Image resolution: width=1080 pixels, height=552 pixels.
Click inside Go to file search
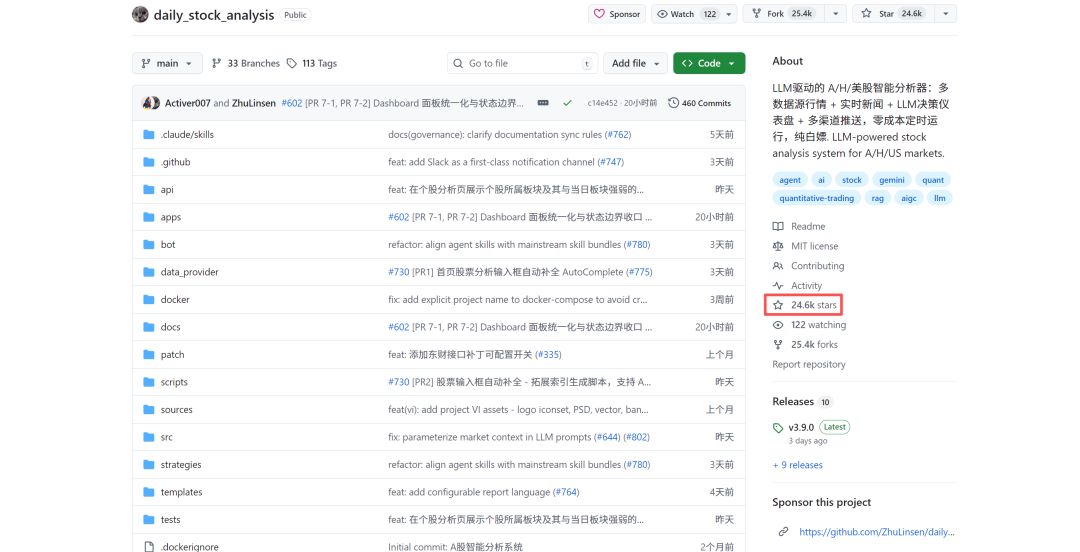point(521,63)
